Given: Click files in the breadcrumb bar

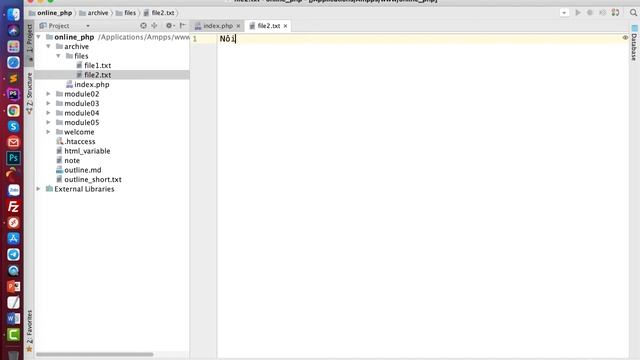Looking at the screenshot, I should pyautogui.click(x=126, y=13).
